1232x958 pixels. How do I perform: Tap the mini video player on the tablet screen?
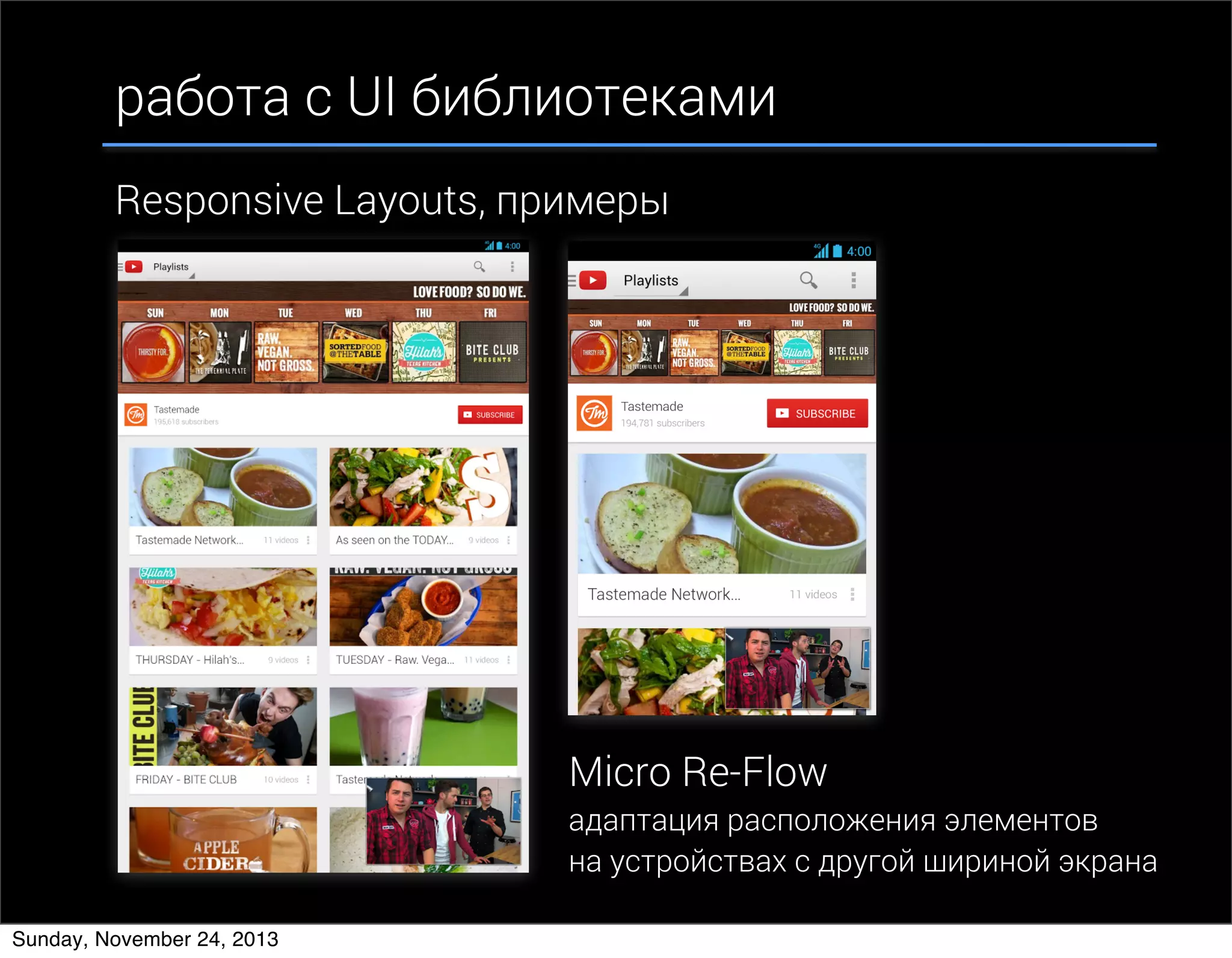[x=444, y=821]
